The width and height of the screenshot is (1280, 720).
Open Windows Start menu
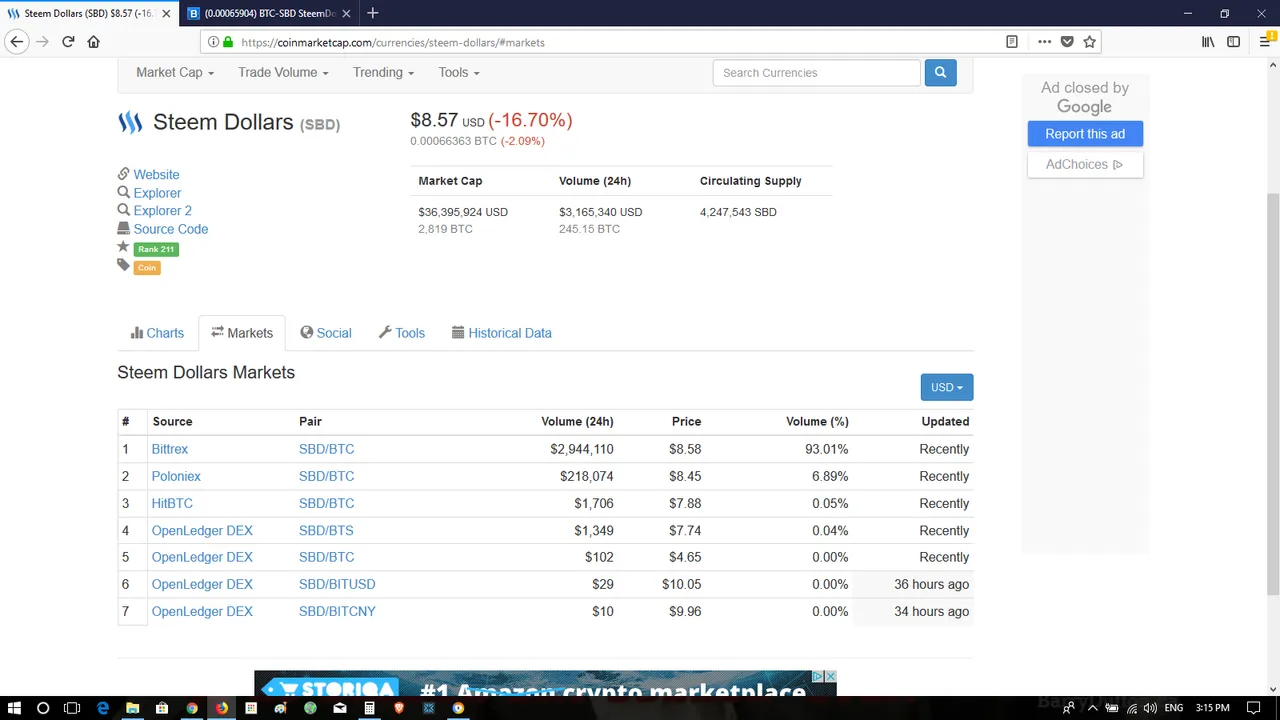pyautogui.click(x=14, y=708)
